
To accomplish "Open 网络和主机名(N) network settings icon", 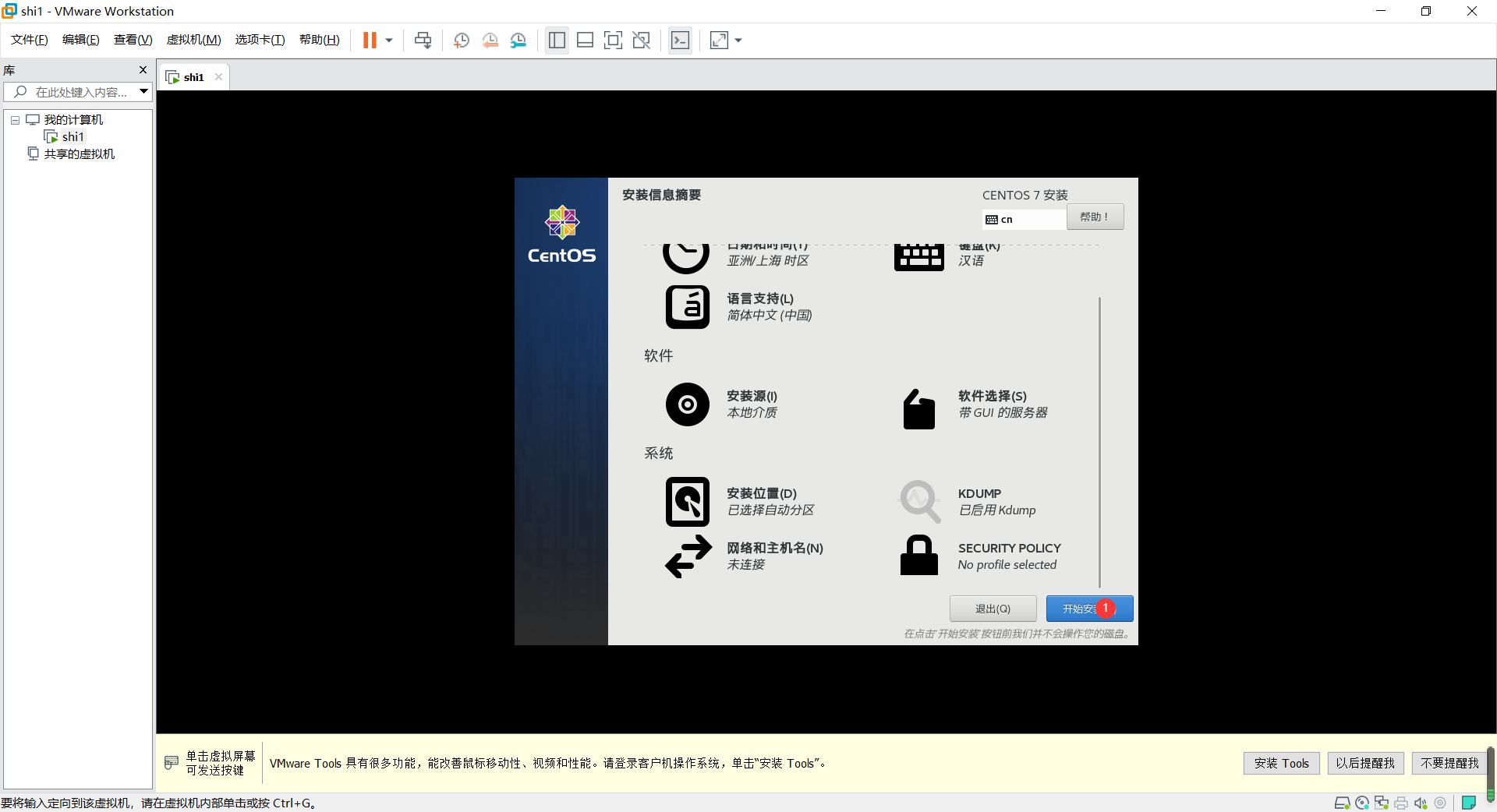I will click(688, 556).
